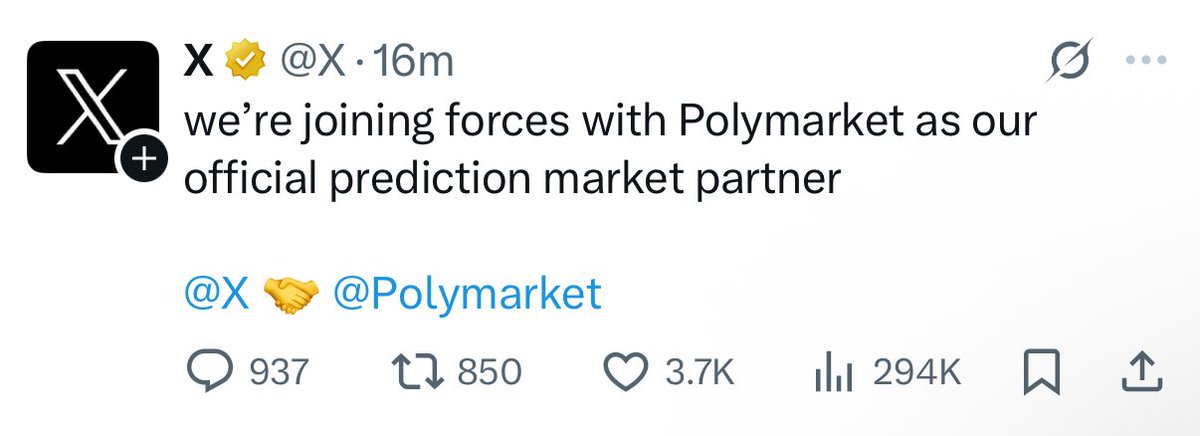Image resolution: width=1200 pixels, height=436 pixels.
Task: Open the bold X display name
Action: click(x=200, y=64)
